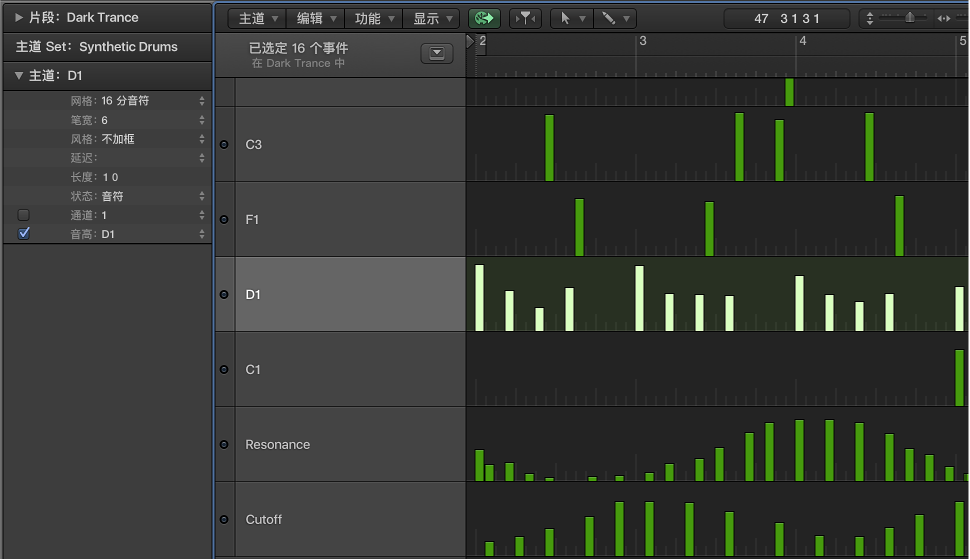Click the Catch Playhead filter icon
The height and width of the screenshot is (560, 970).
[525, 18]
